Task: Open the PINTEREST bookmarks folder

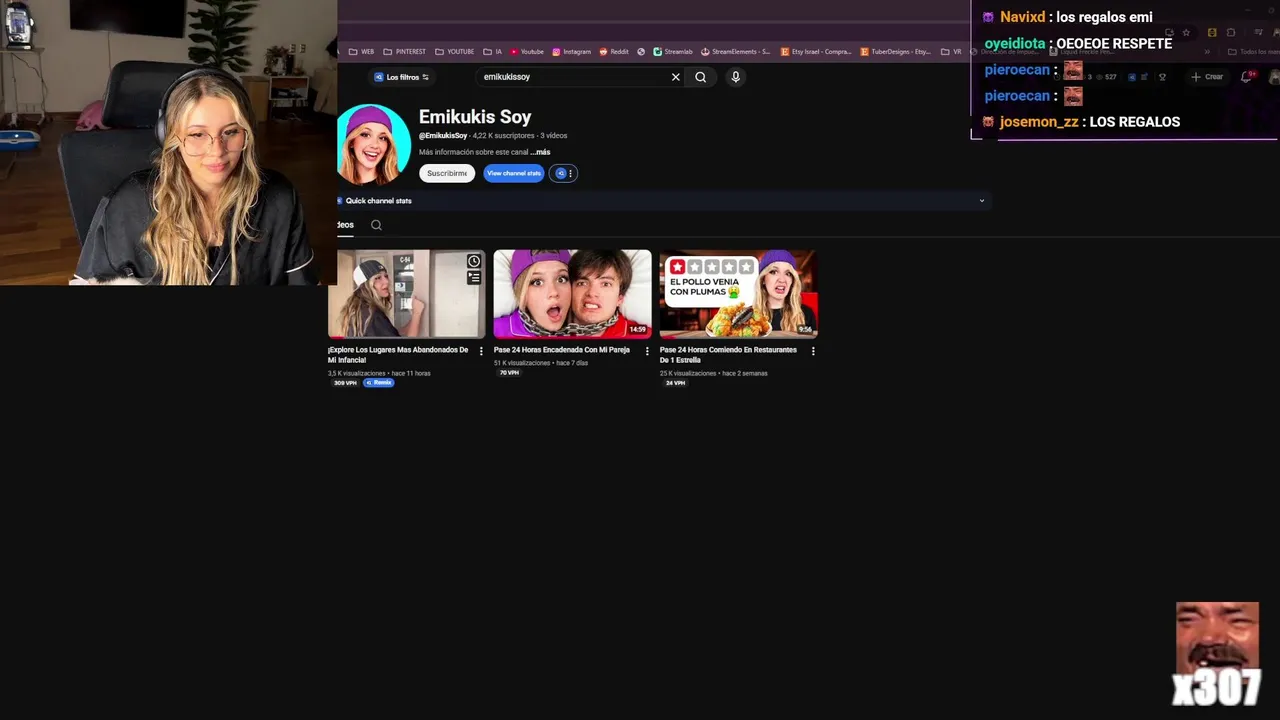Action: [404, 52]
